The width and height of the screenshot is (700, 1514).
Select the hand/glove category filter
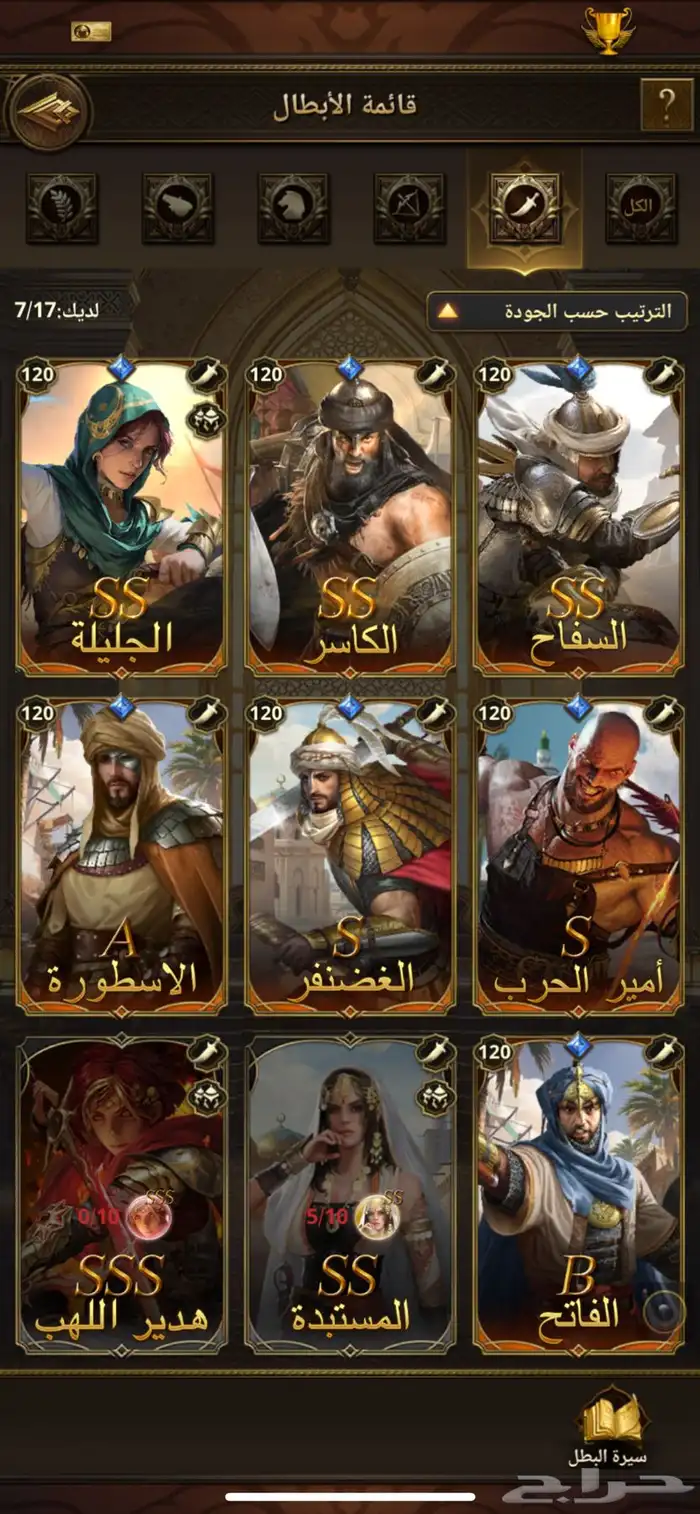click(178, 208)
